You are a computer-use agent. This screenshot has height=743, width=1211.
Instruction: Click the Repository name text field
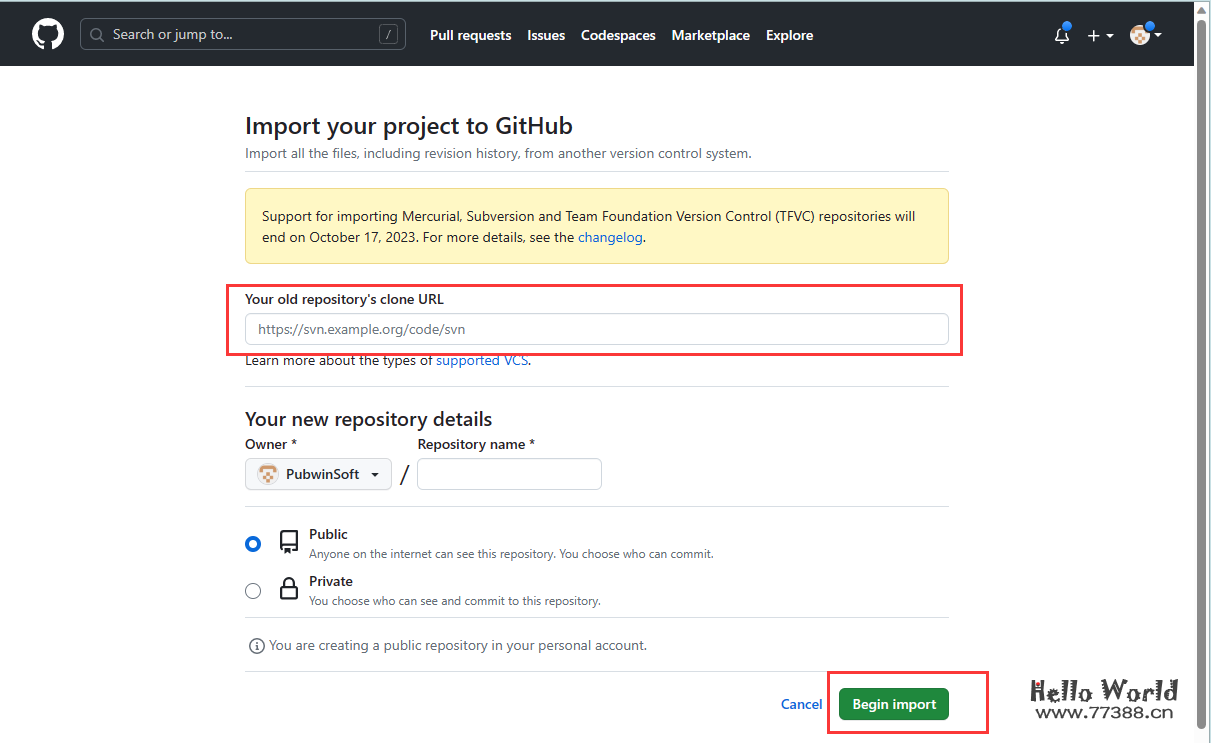click(509, 474)
